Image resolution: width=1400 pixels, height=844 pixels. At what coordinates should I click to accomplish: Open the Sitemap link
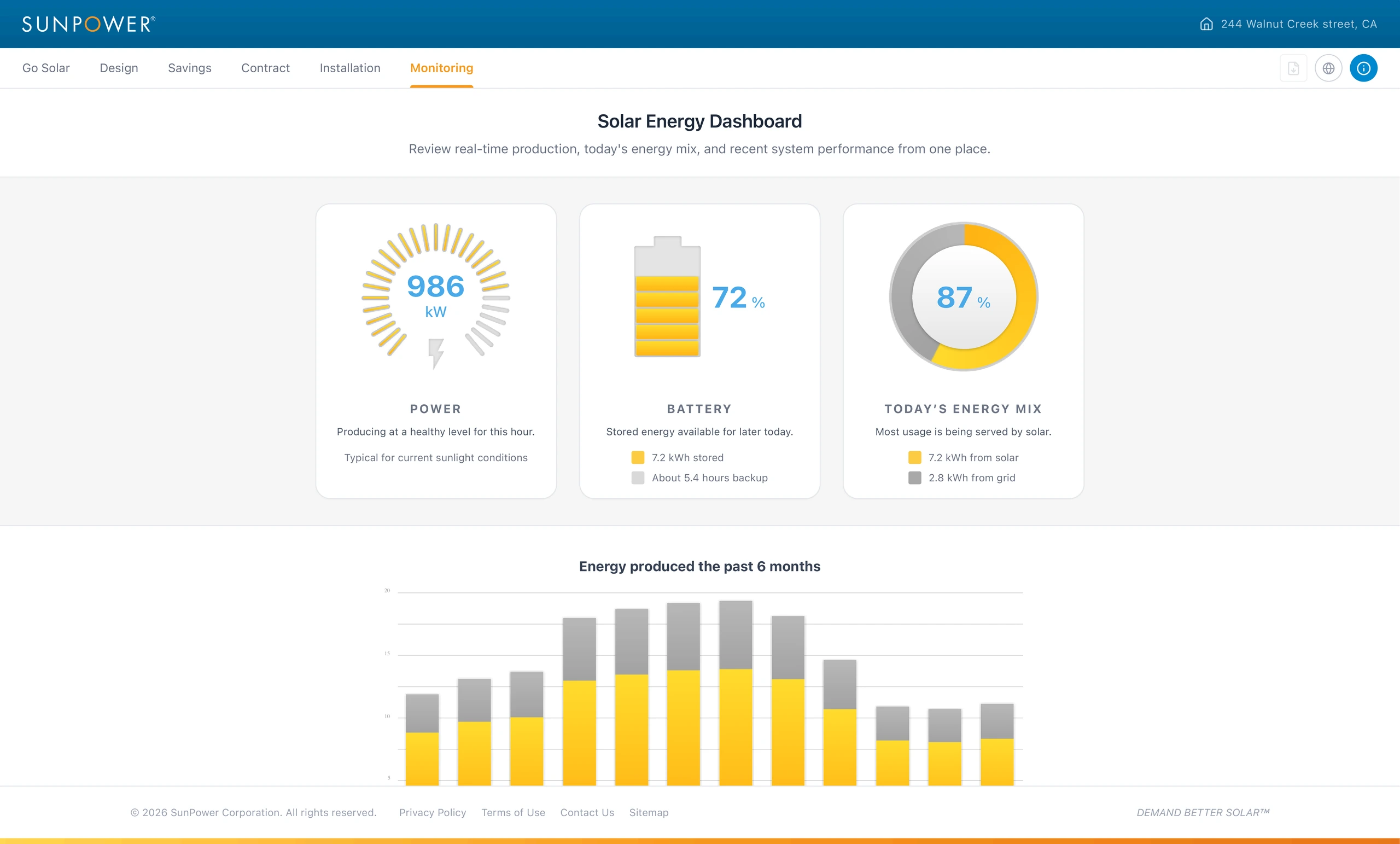(649, 812)
